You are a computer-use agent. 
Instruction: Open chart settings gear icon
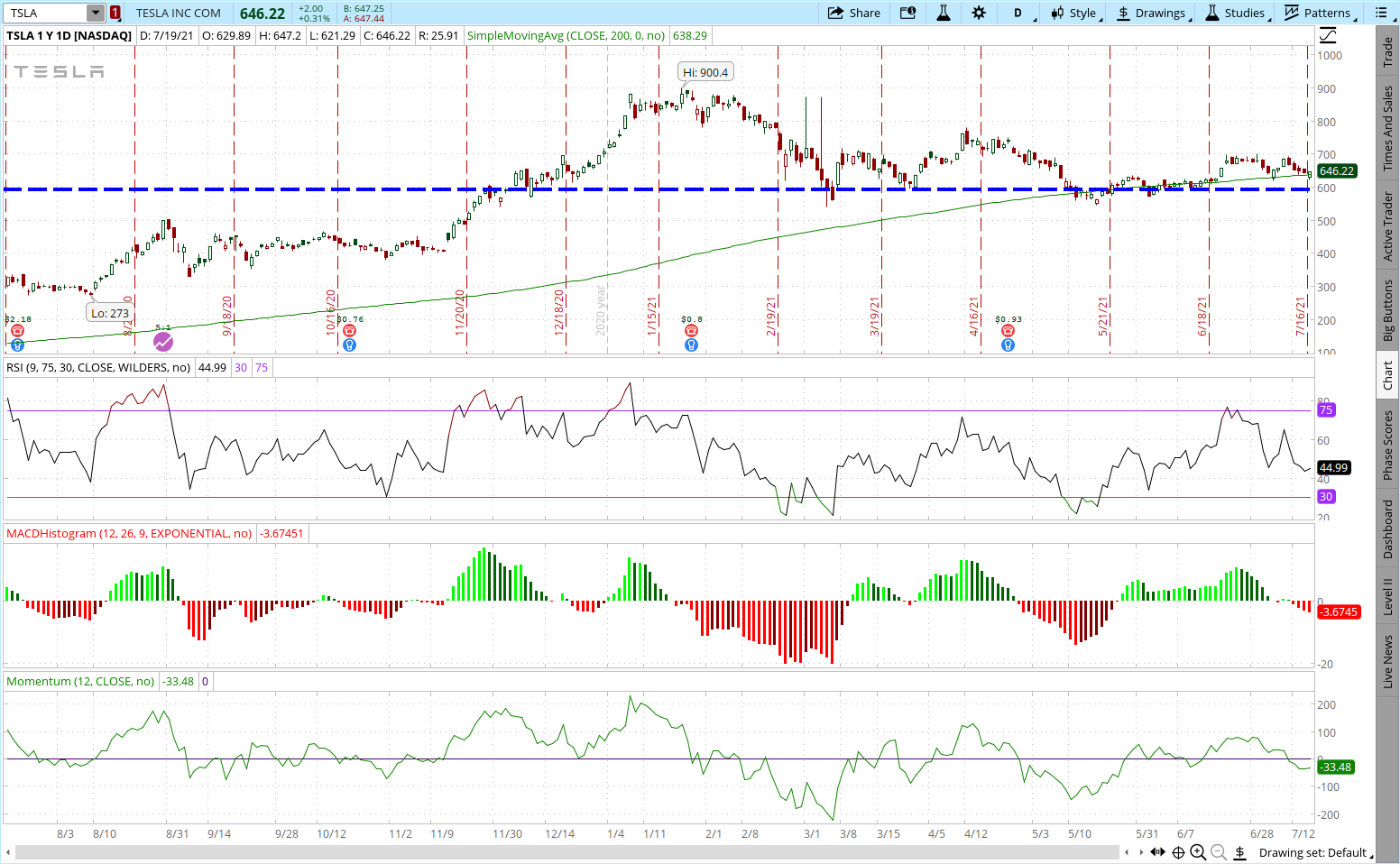[979, 13]
